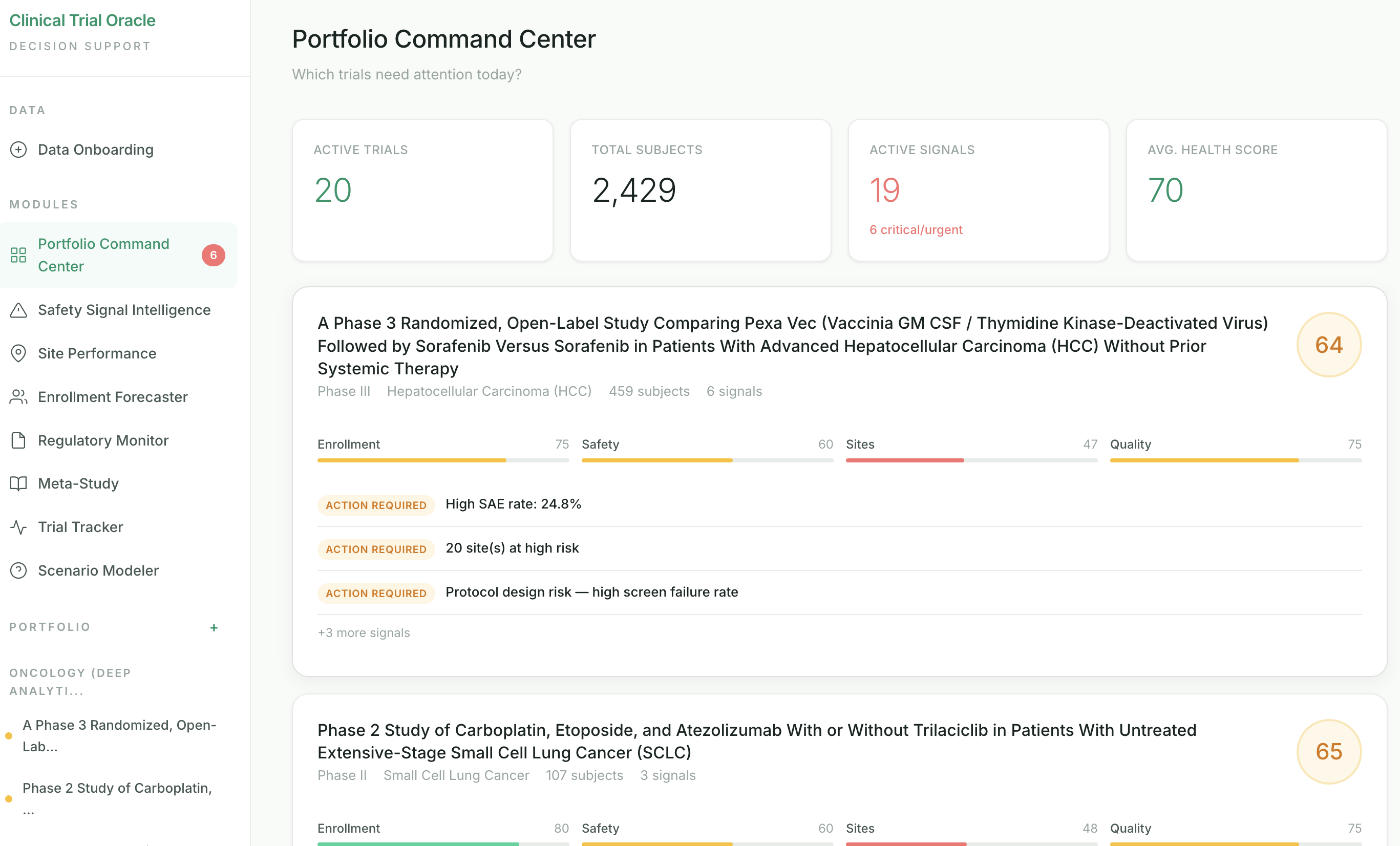Click the Avg. Health Score 70 card

point(1256,191)
